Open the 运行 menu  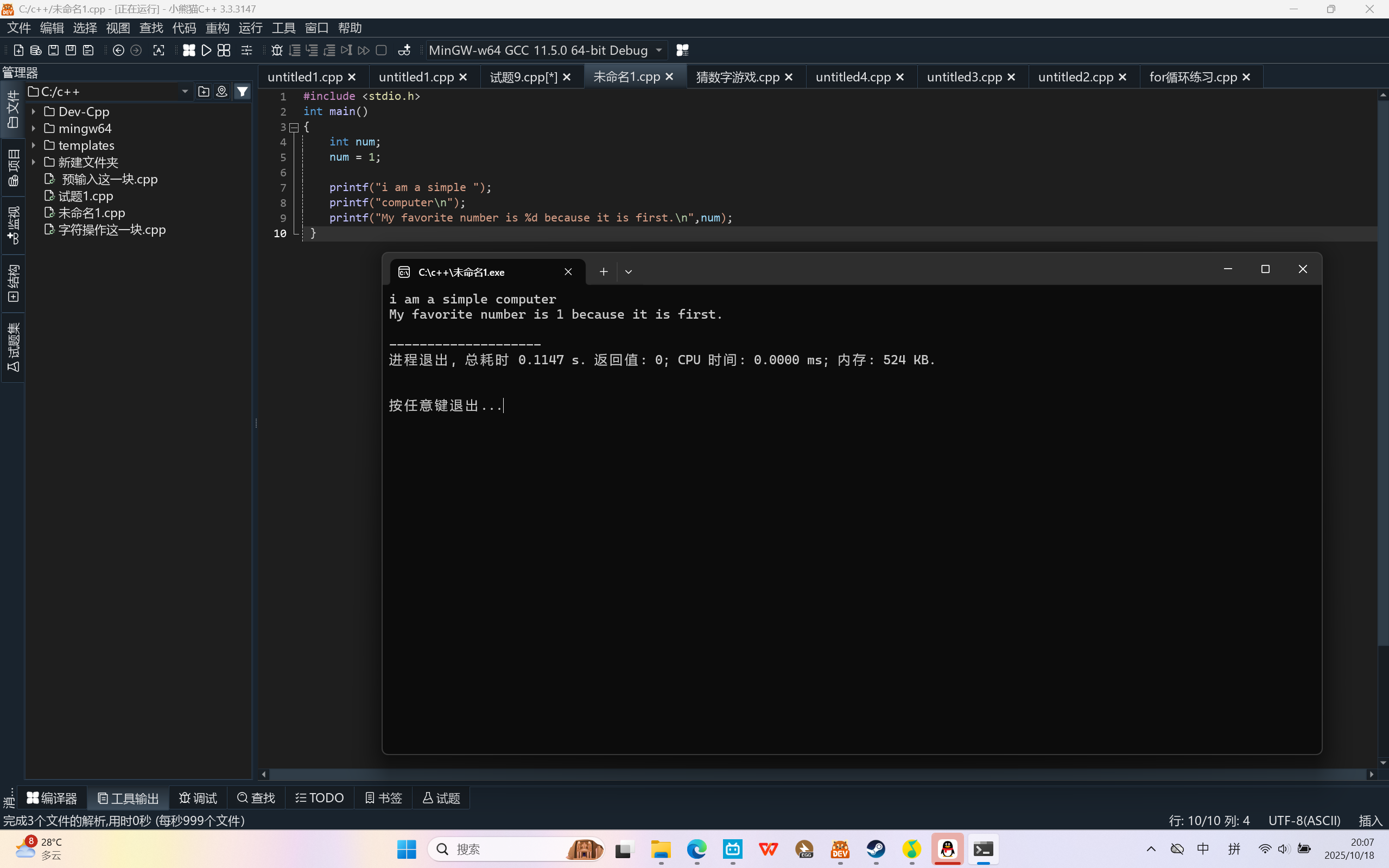(x=250, y=28)
